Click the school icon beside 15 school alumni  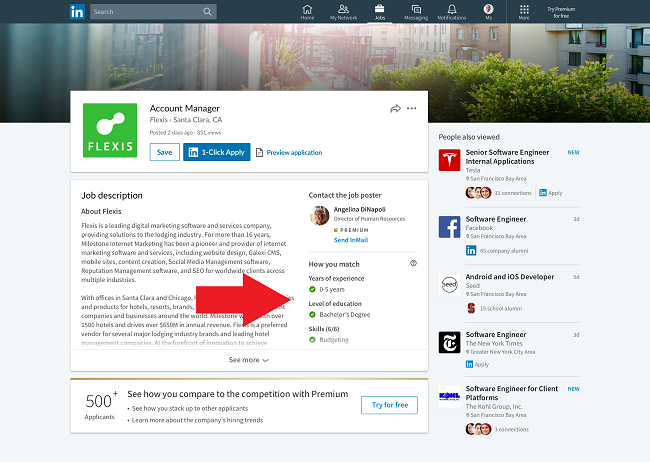pyautogui.click(x=471, y=308)
